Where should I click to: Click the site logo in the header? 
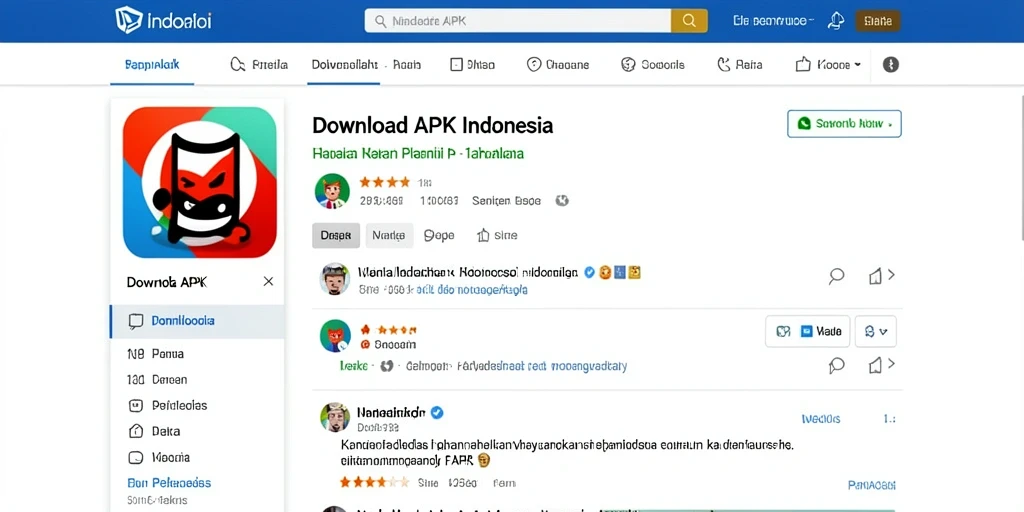pos(163,20)
